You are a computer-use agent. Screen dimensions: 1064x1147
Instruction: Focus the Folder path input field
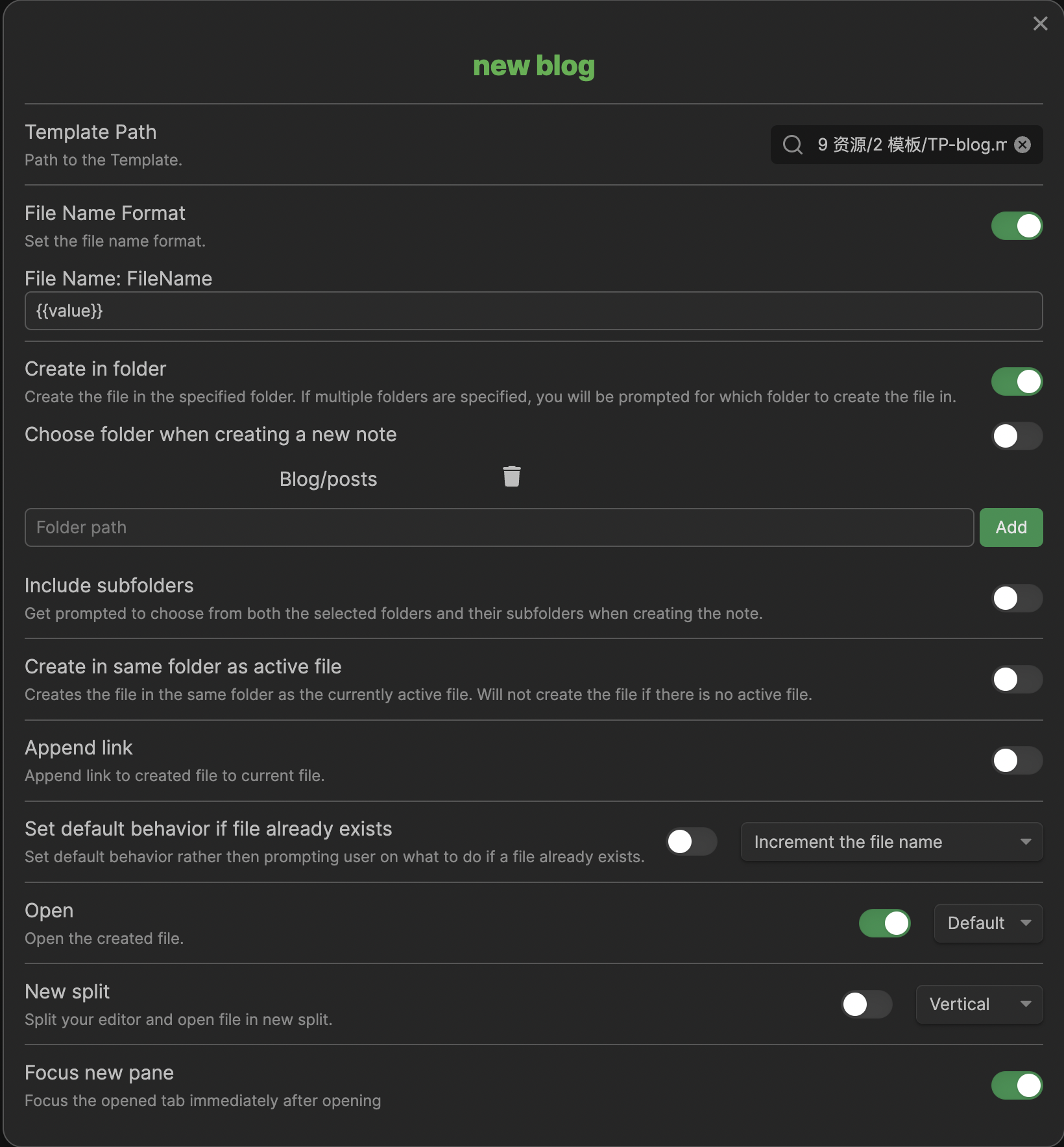(498, 527)
